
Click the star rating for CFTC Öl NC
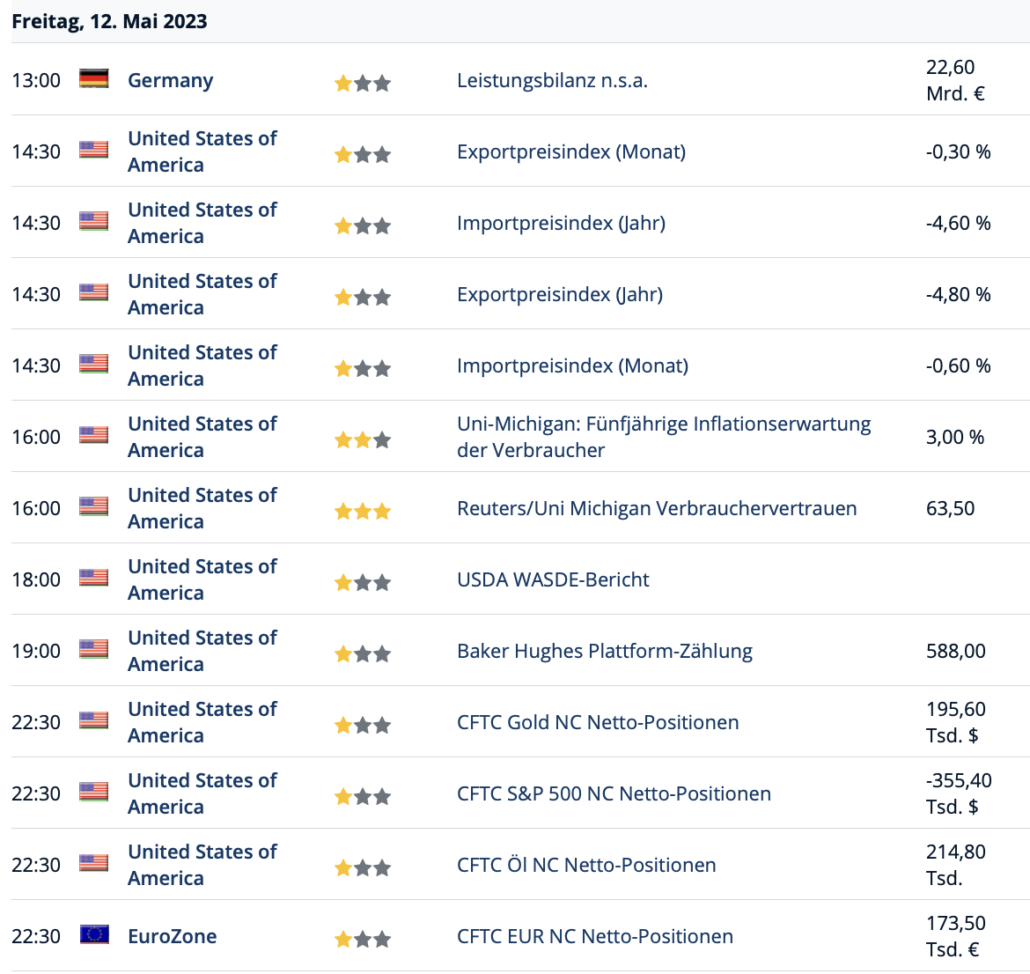point(363,868)
